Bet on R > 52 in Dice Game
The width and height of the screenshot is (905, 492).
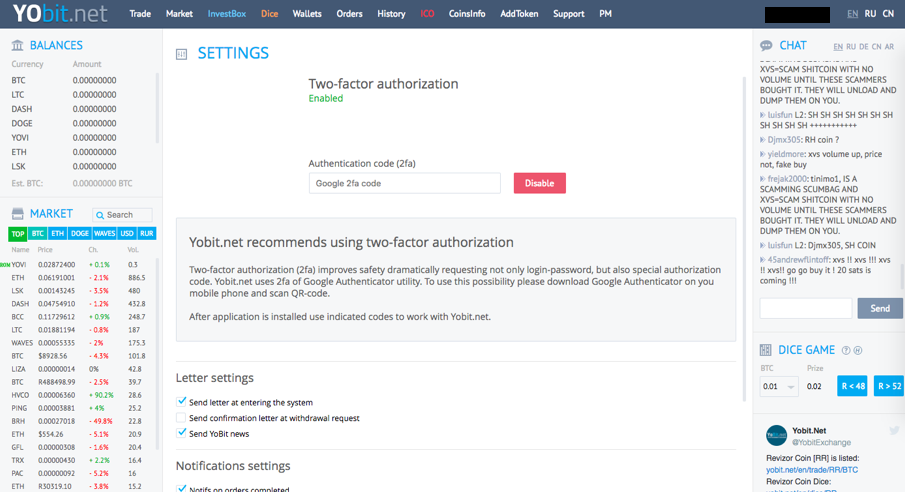pos(889,386)
